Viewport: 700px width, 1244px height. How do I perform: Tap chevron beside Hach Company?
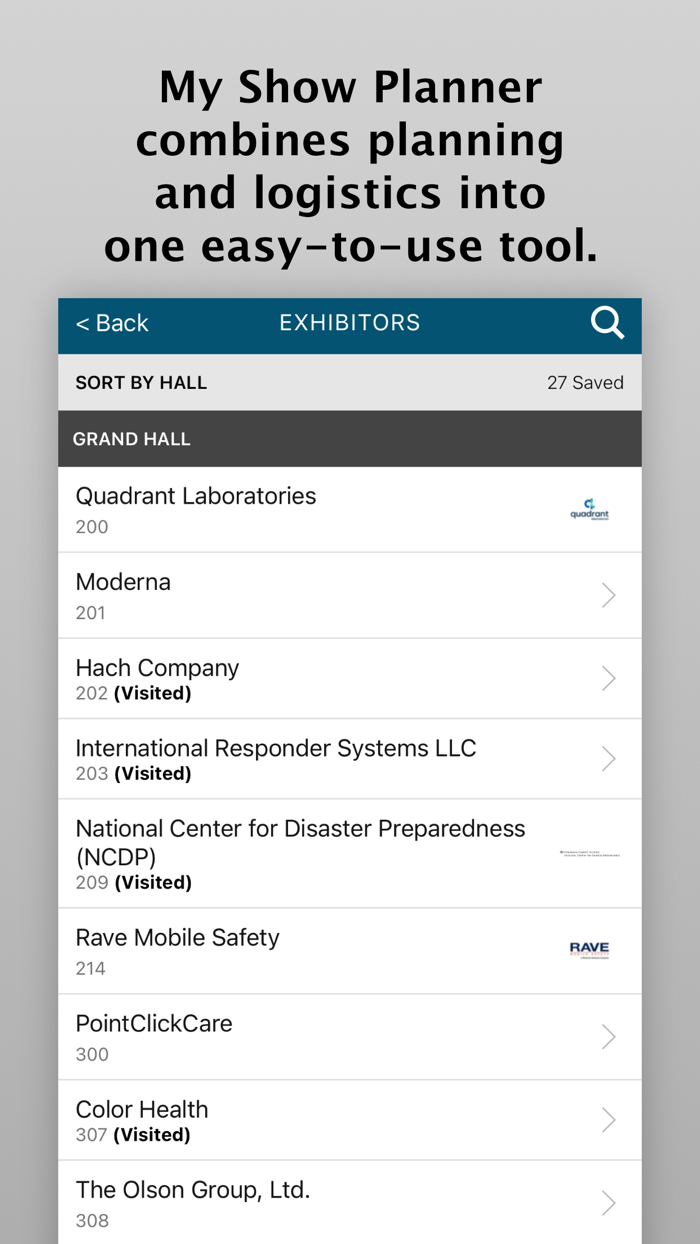[x=608, y=679]
